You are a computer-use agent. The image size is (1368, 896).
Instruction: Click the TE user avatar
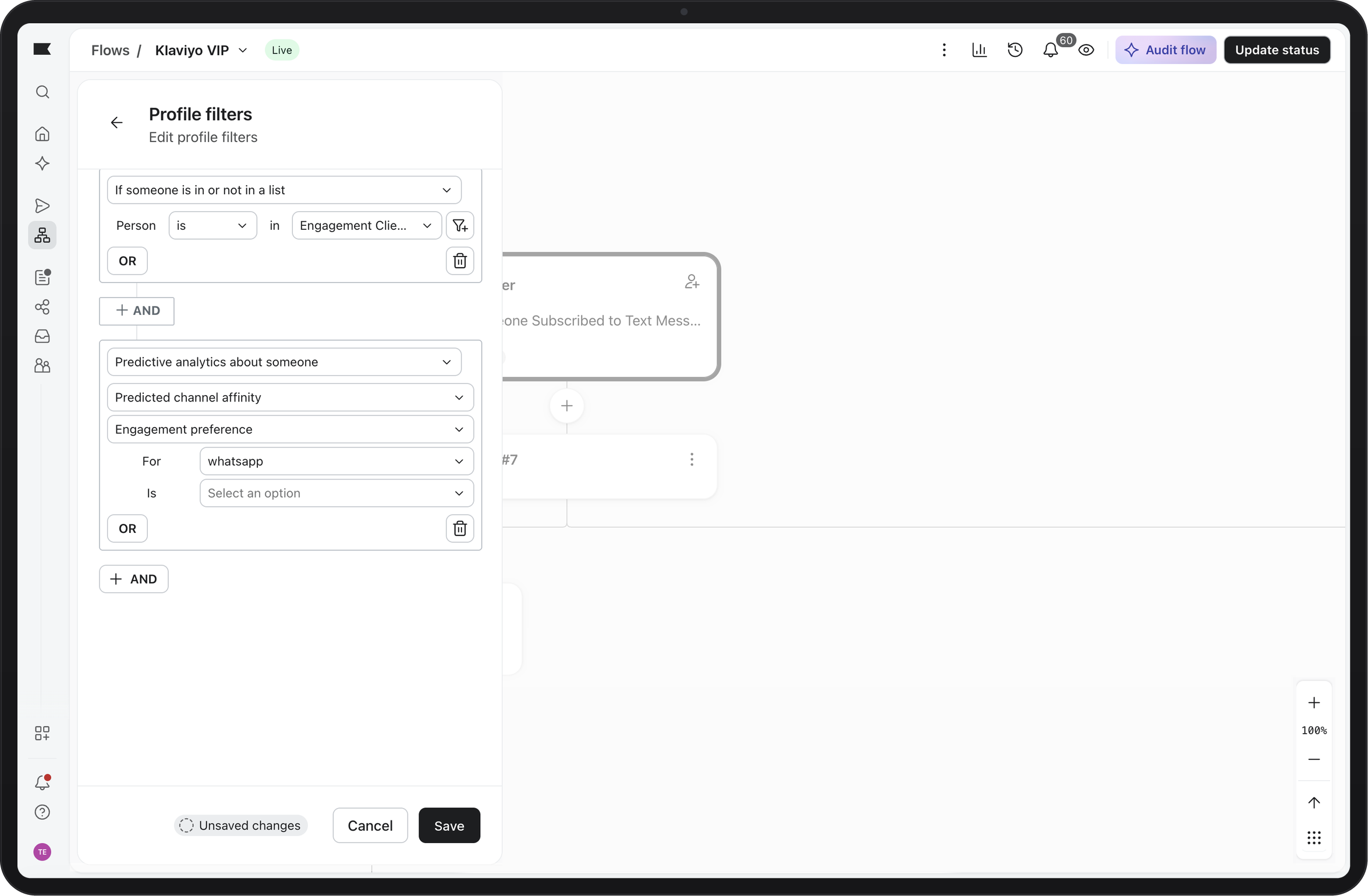coord(42,852)
